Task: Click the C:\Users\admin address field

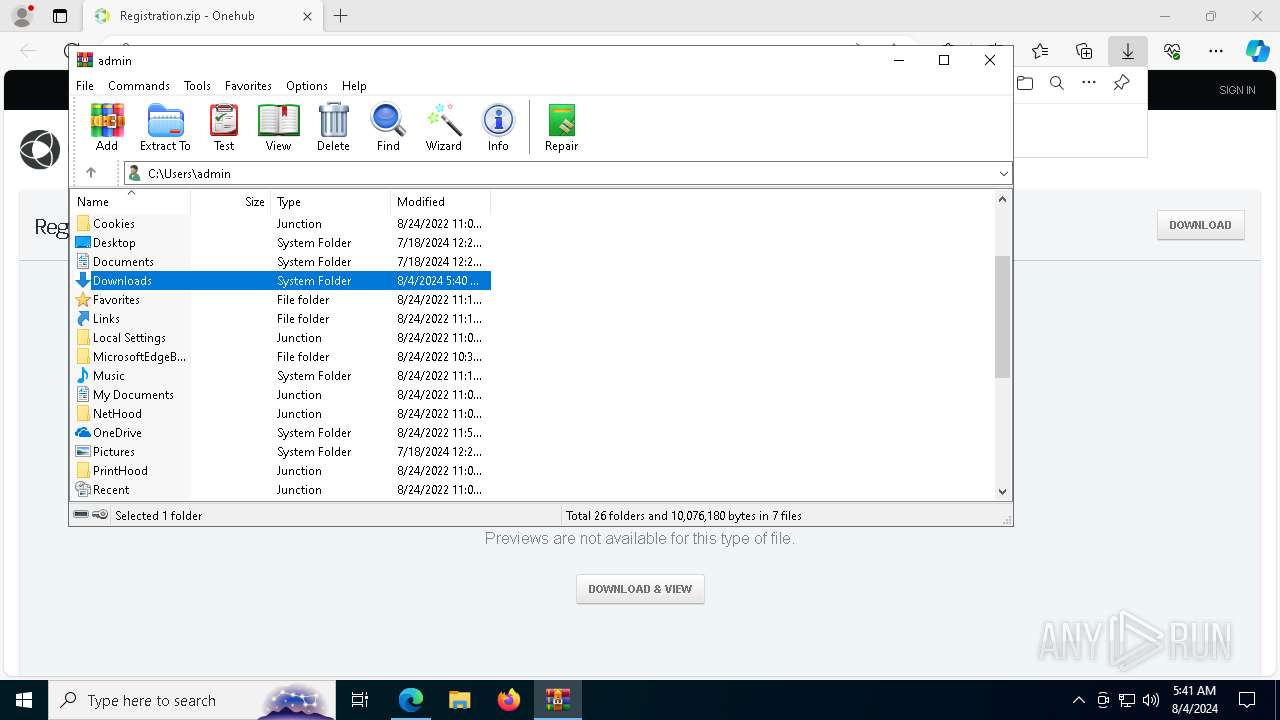Action: 567,174
